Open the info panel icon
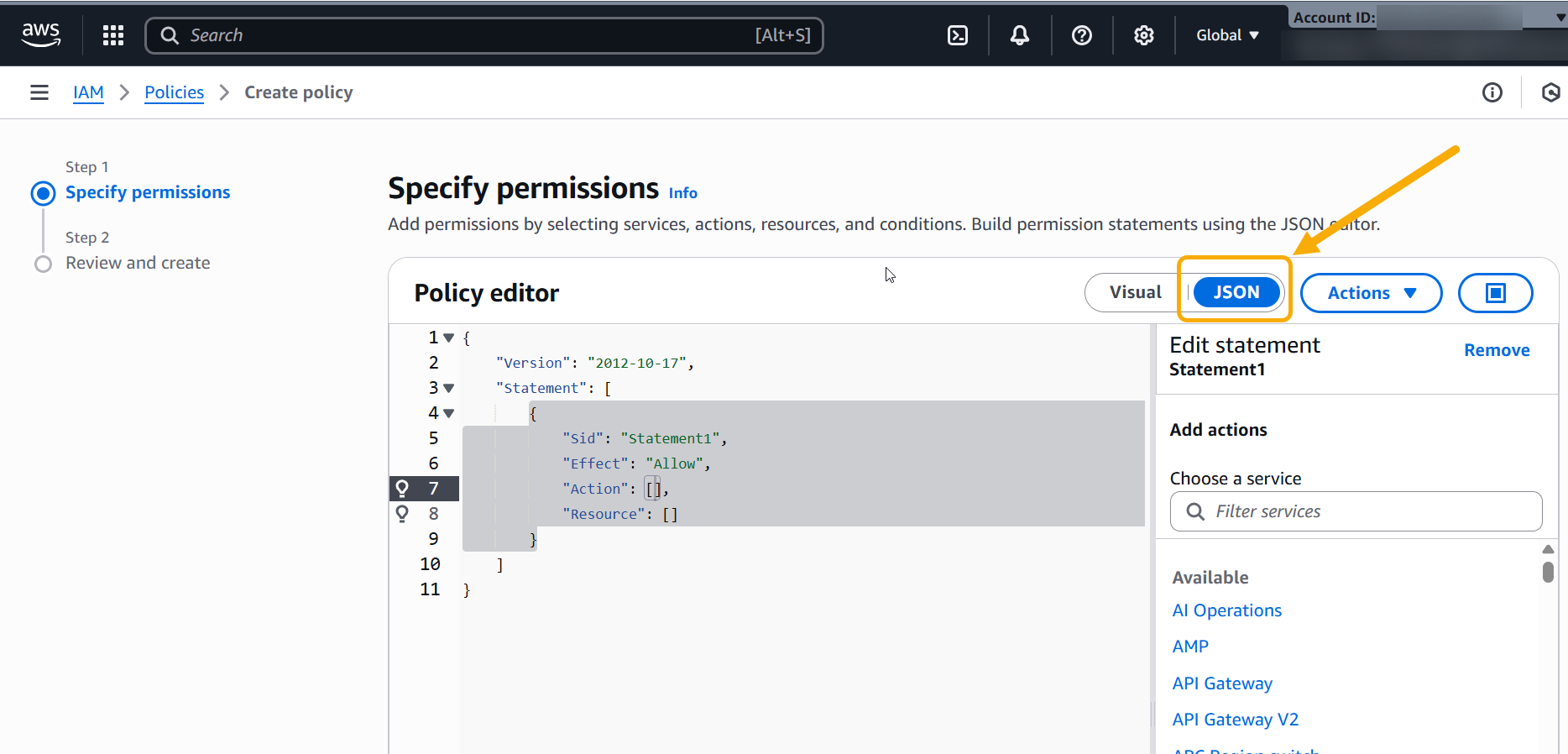This screenshot has height=754, width=1568. 1492,92
